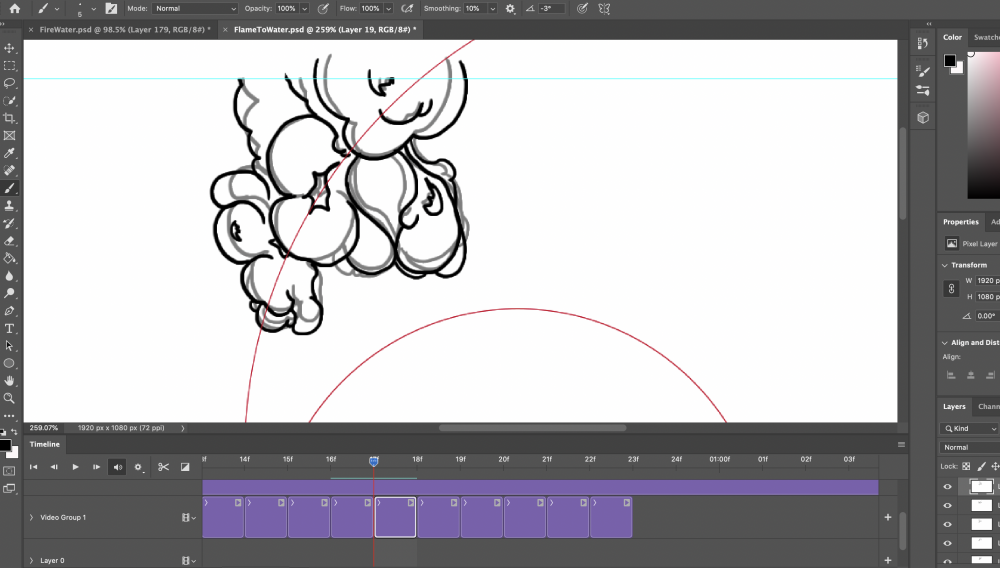
Task: Select the Clone Stamp tool
Action: 10,205
